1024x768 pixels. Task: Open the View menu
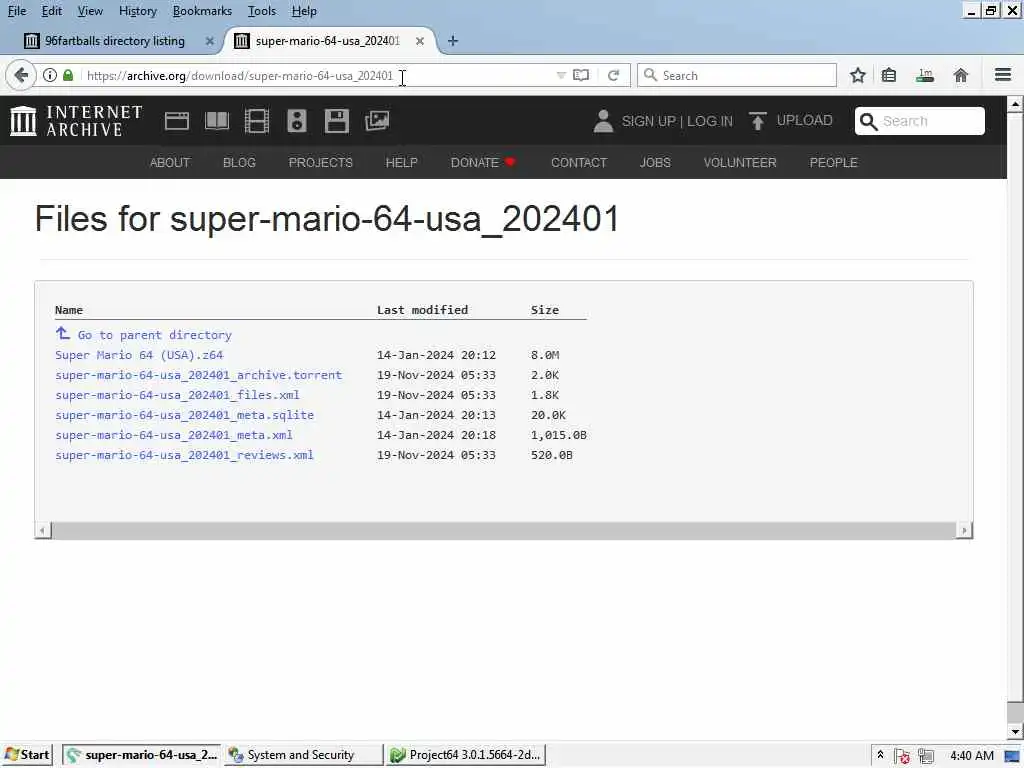coord(90,11)
